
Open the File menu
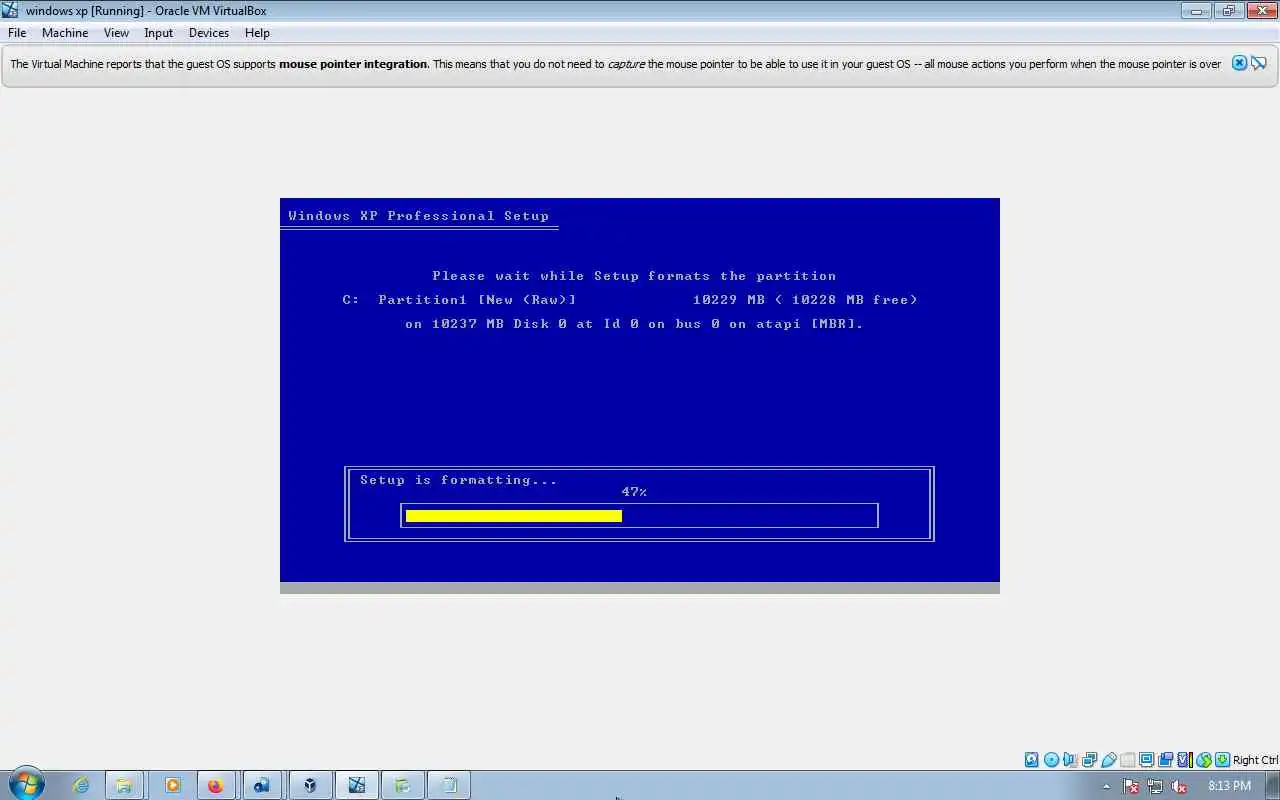(x=17, y=33)
